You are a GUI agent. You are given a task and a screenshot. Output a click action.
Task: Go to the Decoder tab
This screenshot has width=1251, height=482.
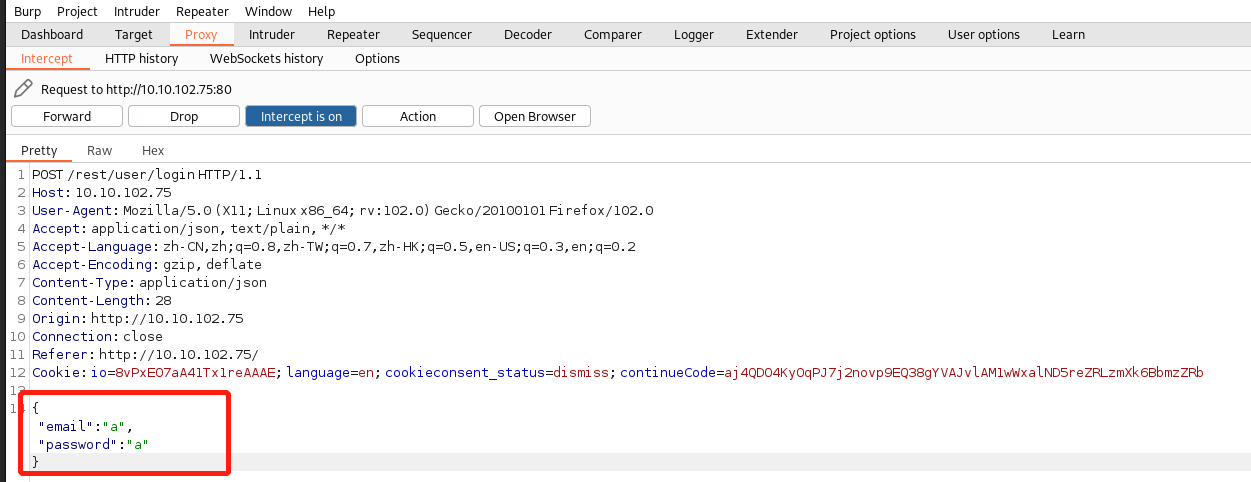coord(527,34)
